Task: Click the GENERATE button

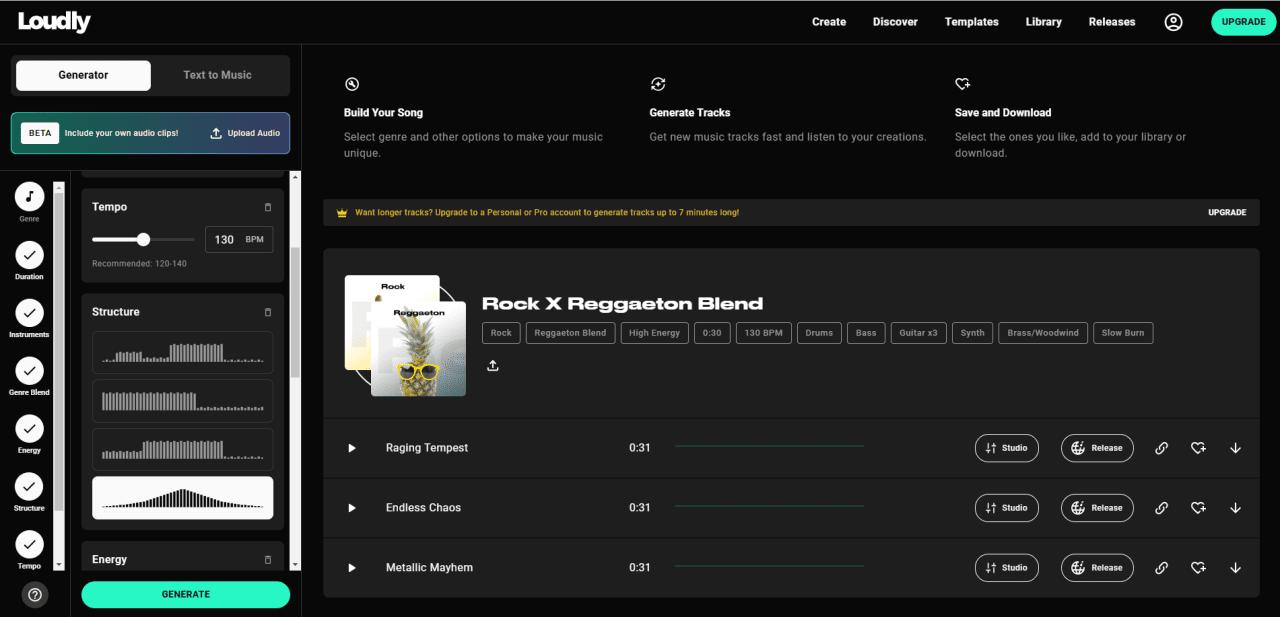Action: 185,594
